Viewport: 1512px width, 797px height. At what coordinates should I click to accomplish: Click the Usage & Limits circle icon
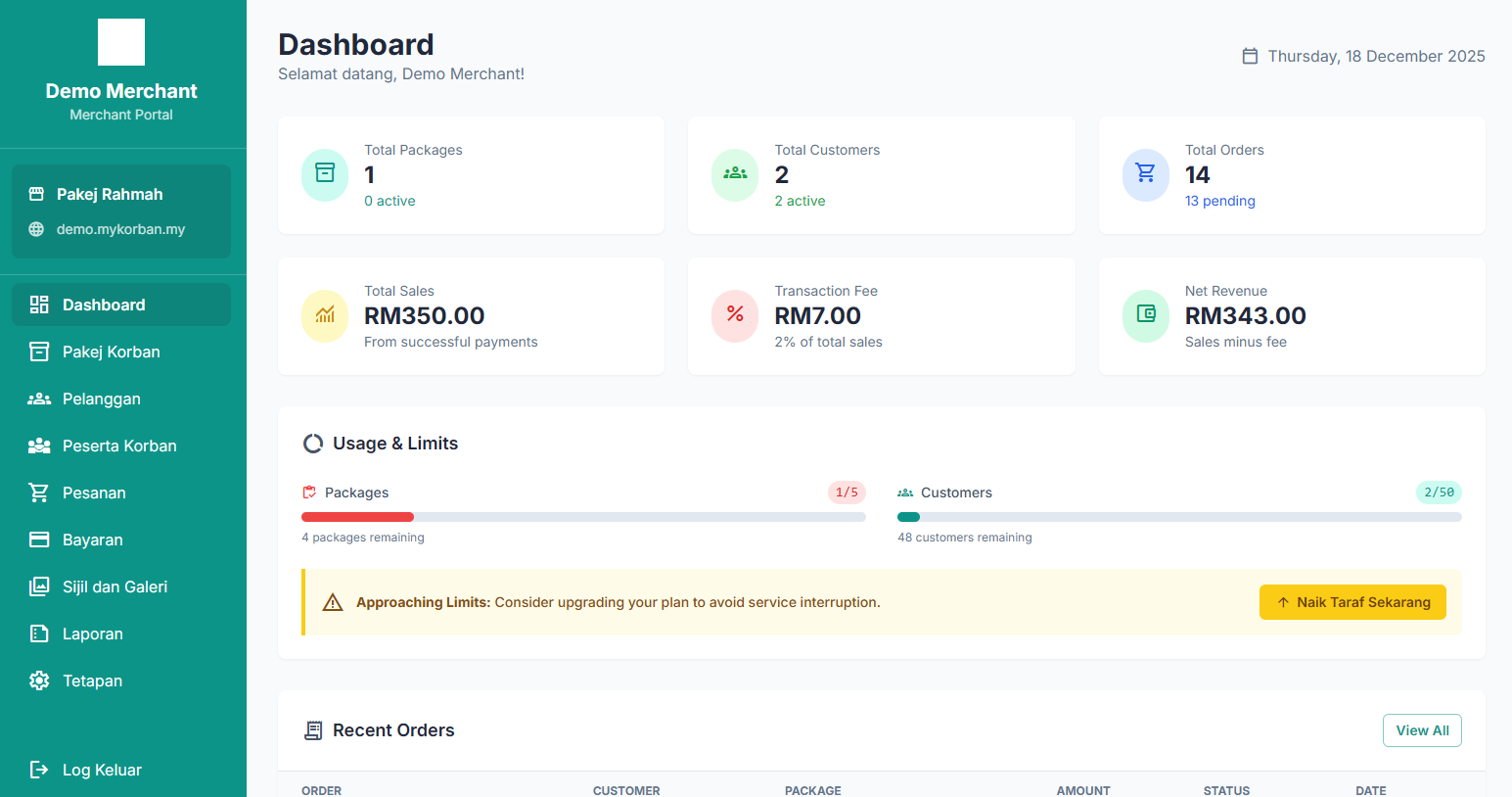(312, 443)
